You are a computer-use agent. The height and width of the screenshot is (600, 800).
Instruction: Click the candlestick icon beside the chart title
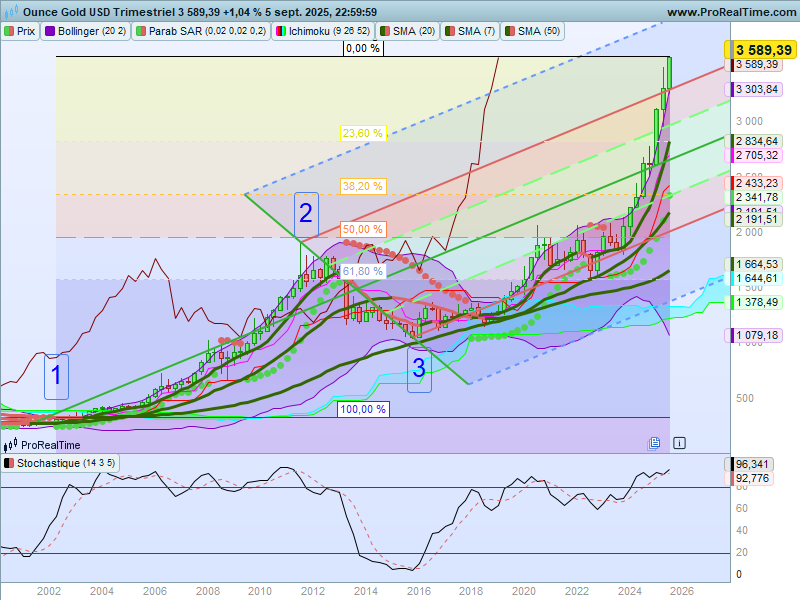pyautogui.click(x=11, y=11)
